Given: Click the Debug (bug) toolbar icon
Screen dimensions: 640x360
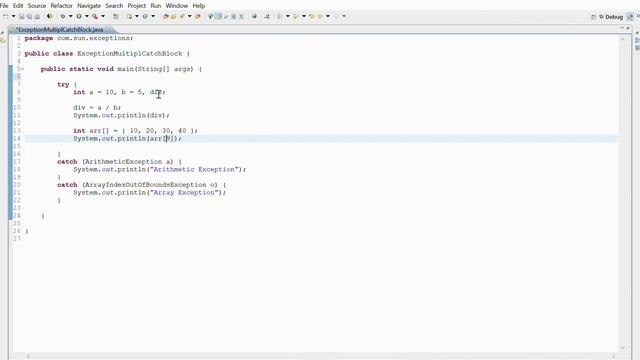Looking at the screenshot, I should (63, 16).
